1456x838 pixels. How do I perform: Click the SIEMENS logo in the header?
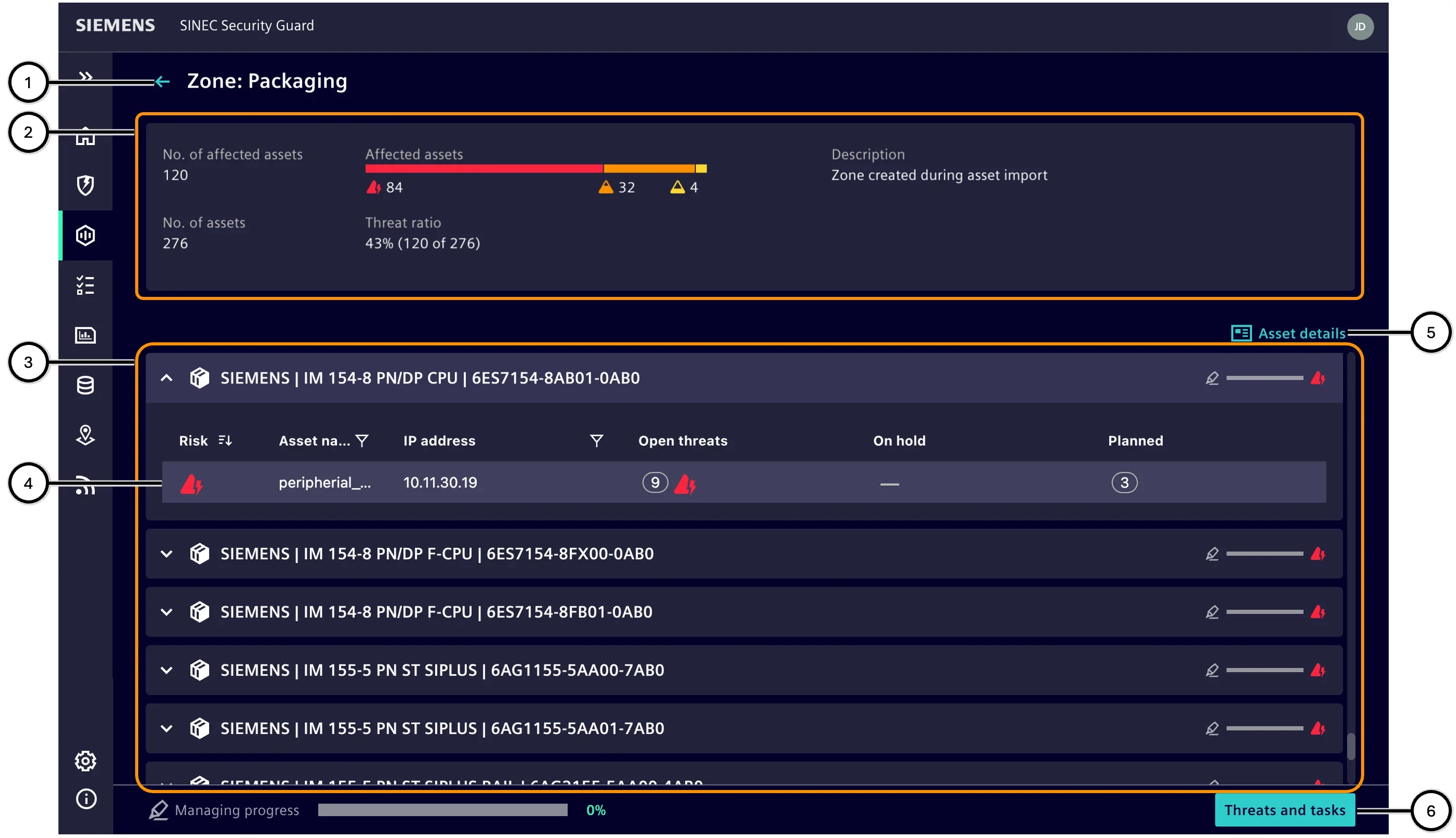click(115, 26)
